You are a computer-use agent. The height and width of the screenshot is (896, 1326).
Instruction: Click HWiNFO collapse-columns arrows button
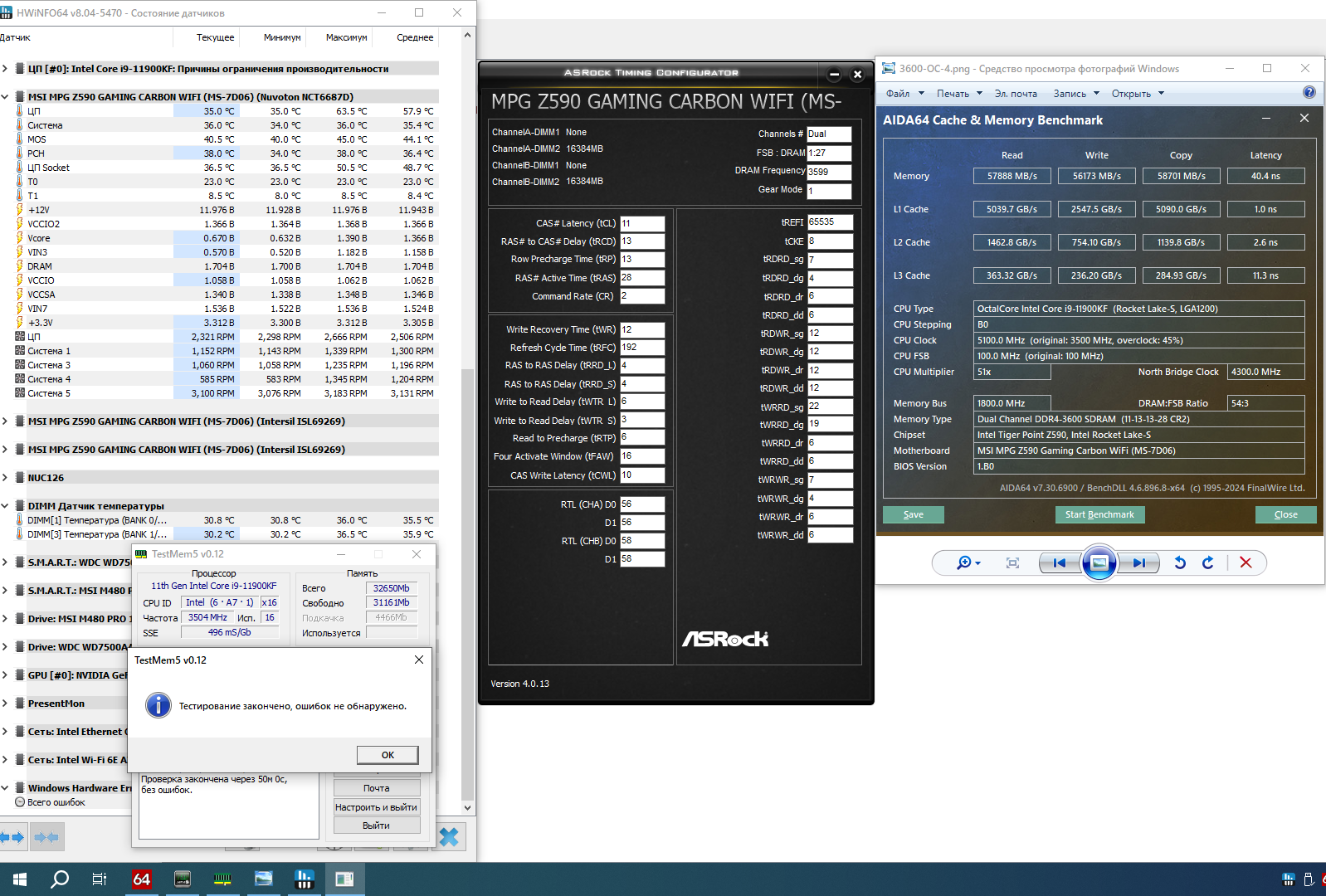tap(47, 837)
